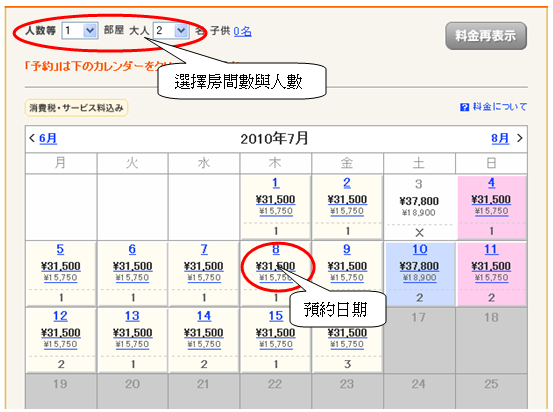
Task: Select July 13 date link
Action: point(132,316)
